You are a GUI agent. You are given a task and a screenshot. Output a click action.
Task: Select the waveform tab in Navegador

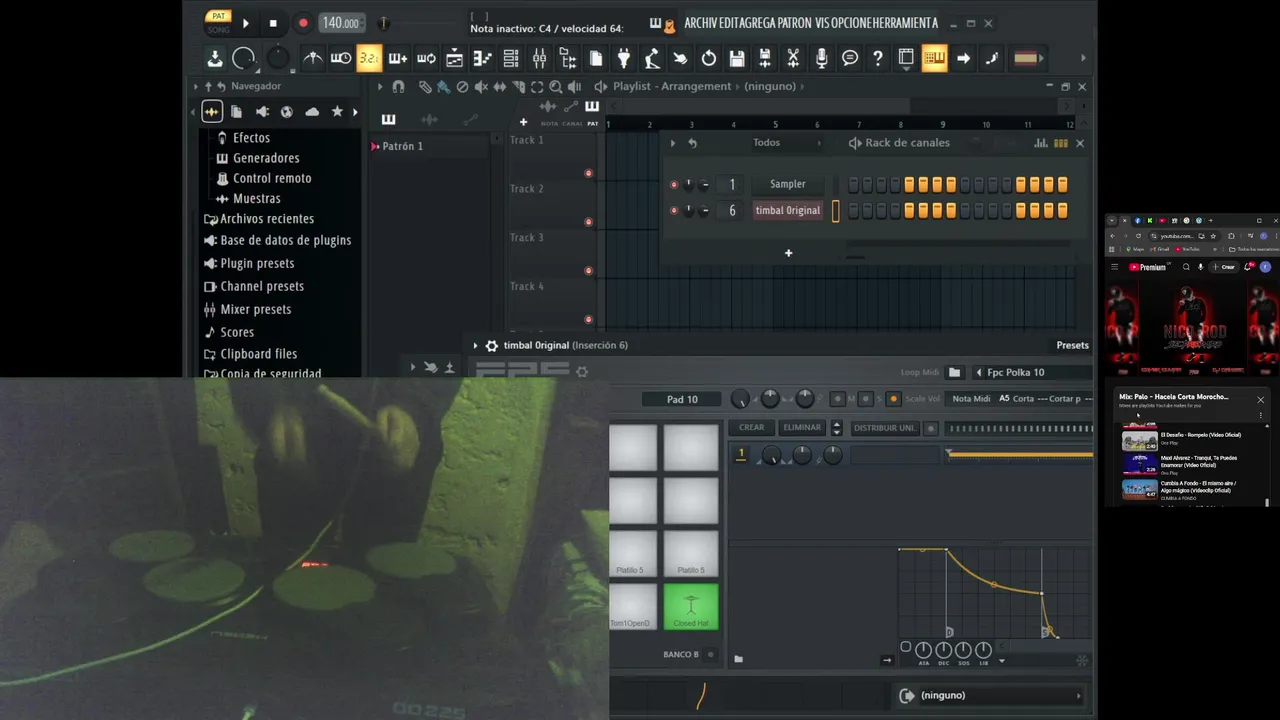click(x=212, y=112)
